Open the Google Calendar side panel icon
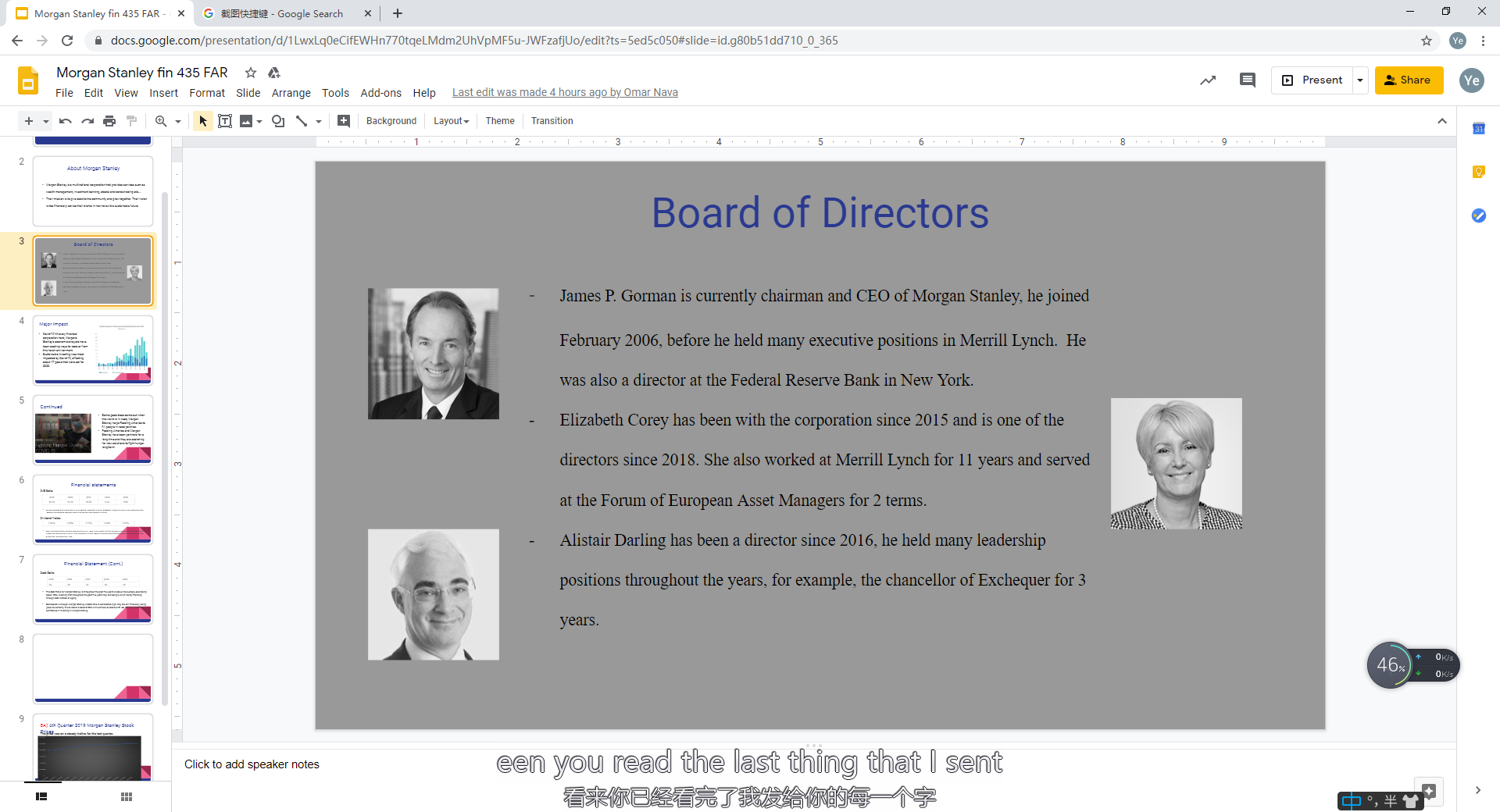Image resolution: width=1500 pixels, height=812 pixels. pyautogui.click(x=1478, y=129)
